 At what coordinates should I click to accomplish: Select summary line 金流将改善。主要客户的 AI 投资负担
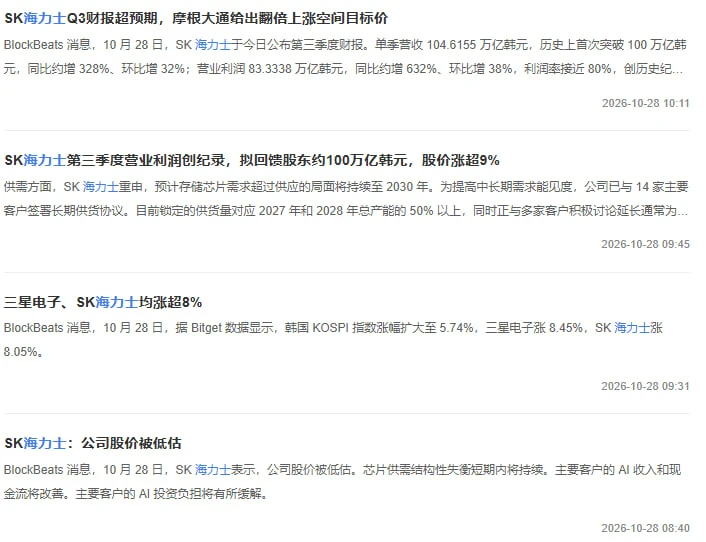coord(137,493)
